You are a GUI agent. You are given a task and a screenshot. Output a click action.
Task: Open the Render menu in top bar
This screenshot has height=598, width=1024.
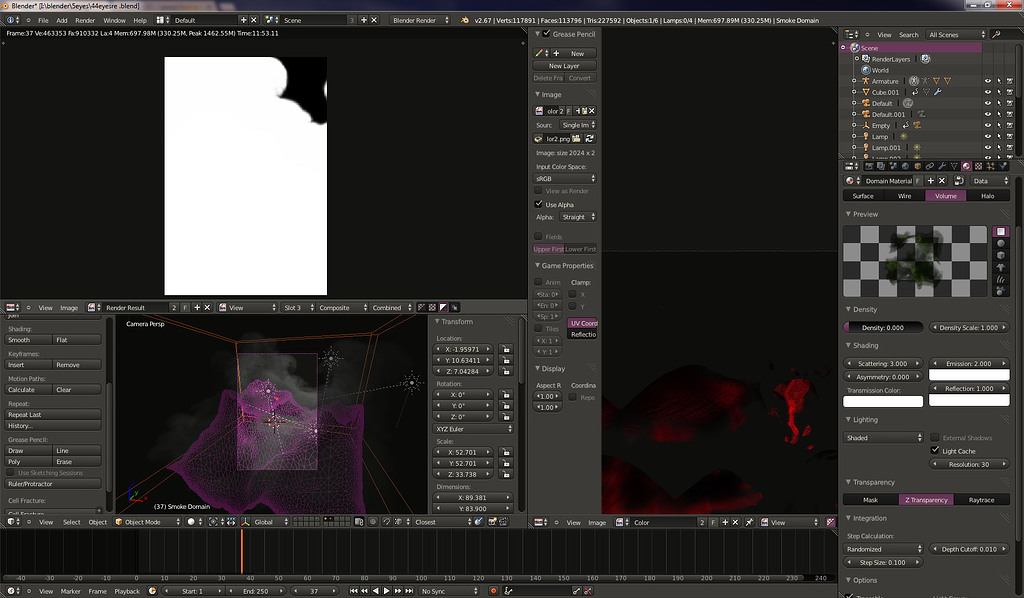[x=85, y=20]
